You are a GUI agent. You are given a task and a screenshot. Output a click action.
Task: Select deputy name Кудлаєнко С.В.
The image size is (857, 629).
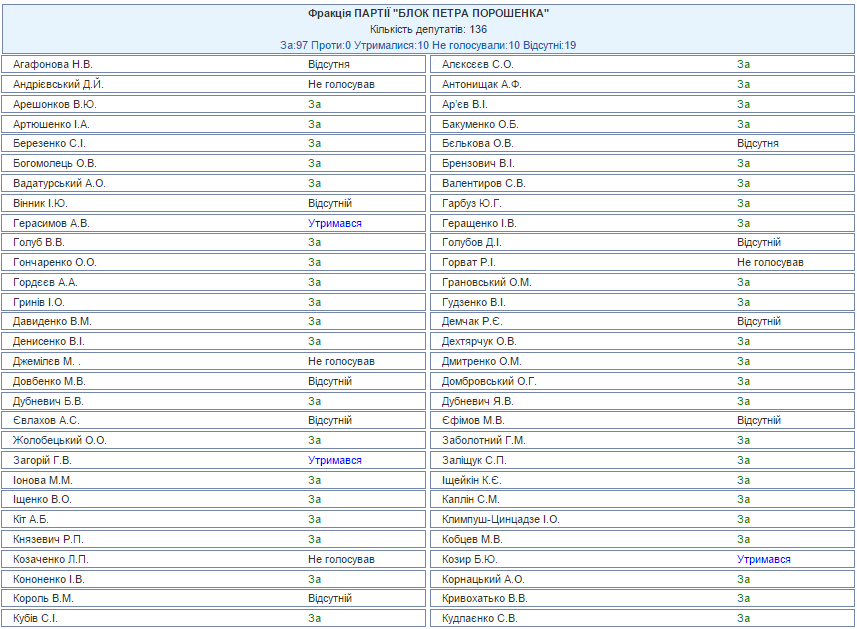pos(480,618)
